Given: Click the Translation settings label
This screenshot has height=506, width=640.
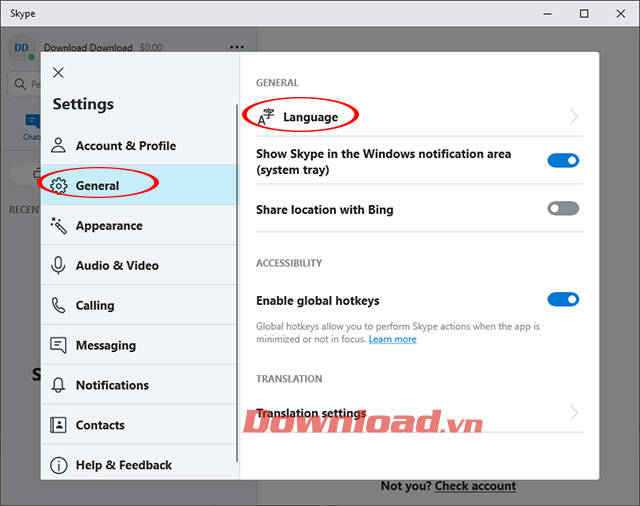Looking at the screenshot, I should click(311, 413).
